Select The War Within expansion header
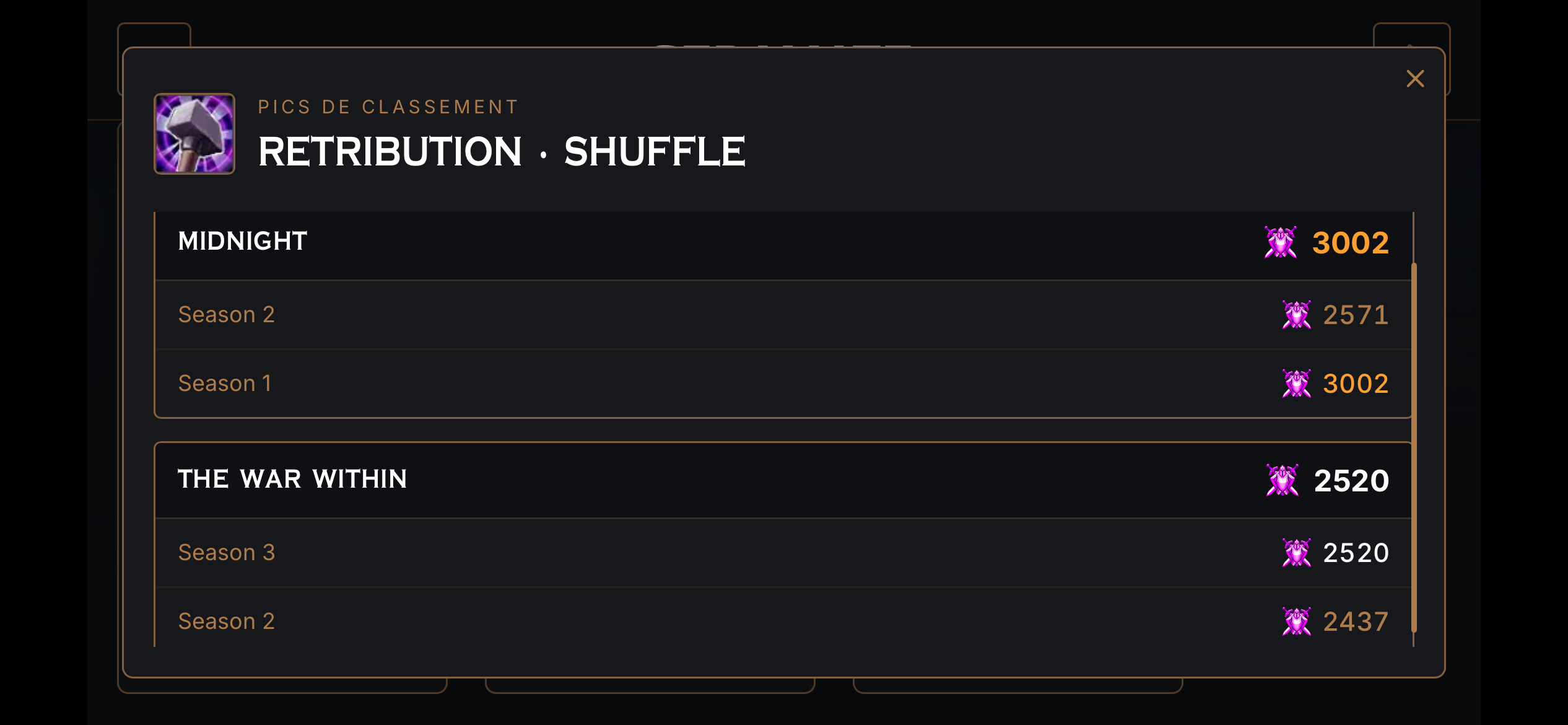Screen dimensions: 1568x725 pyautogui.click(x=783, y=480)
